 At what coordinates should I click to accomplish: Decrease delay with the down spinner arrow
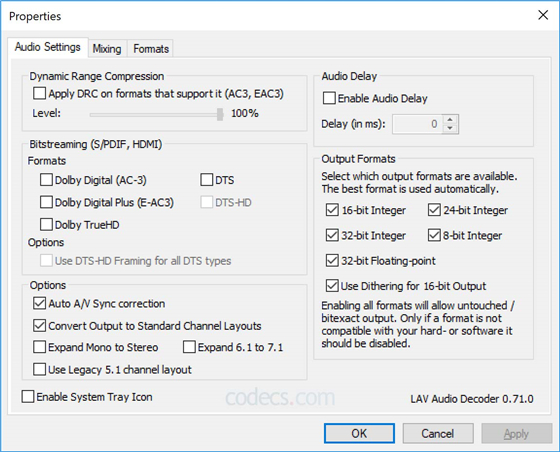450,129
